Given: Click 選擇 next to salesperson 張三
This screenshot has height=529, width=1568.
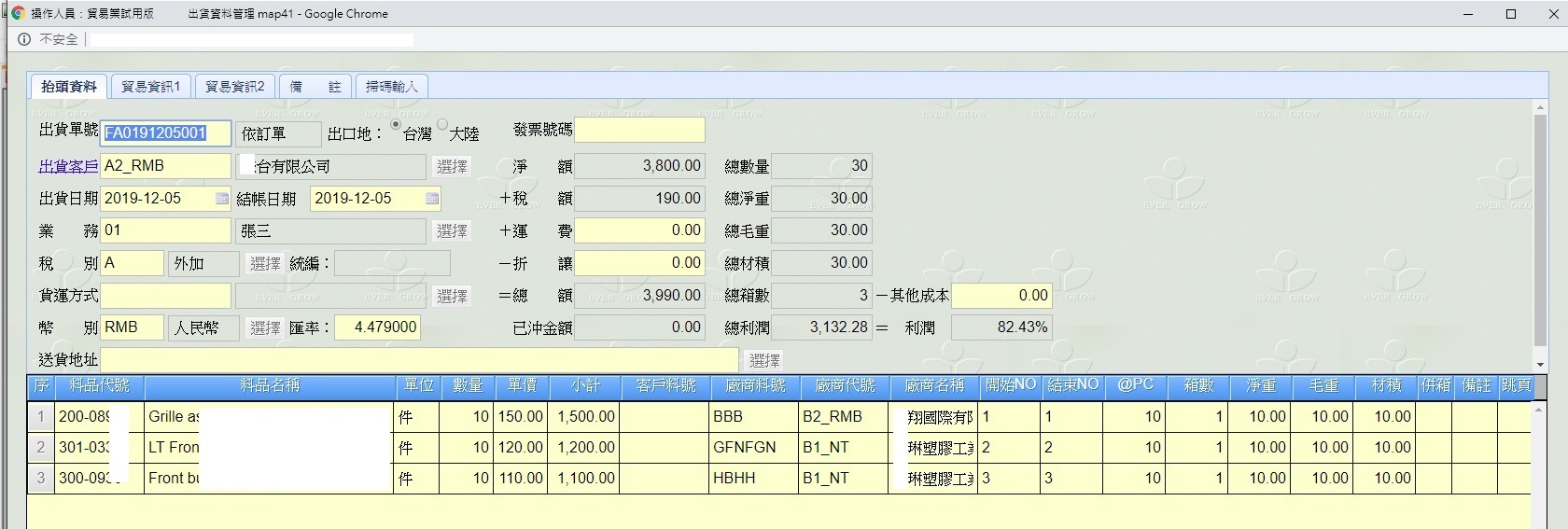Looking at the screenshot, I should click(452, 231).
